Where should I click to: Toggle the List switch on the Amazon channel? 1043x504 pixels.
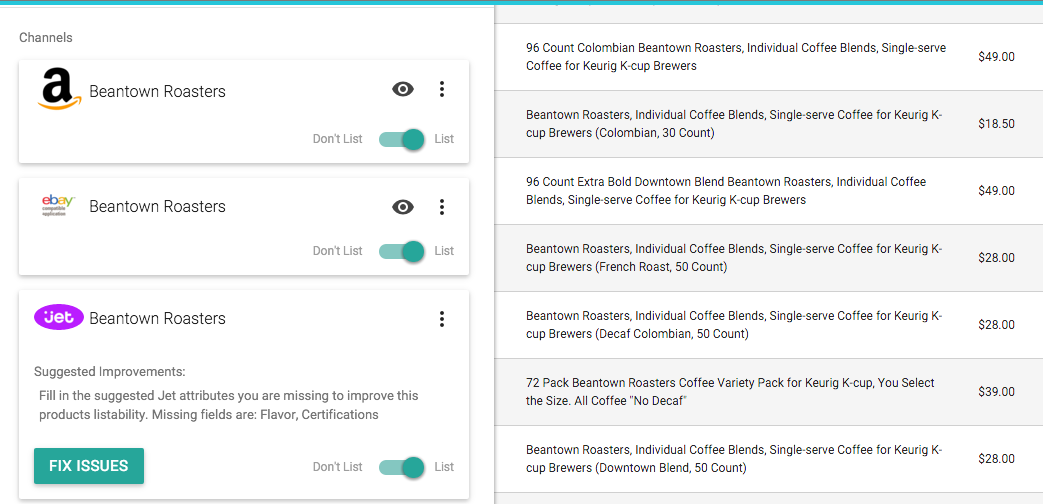pos(401,139)
